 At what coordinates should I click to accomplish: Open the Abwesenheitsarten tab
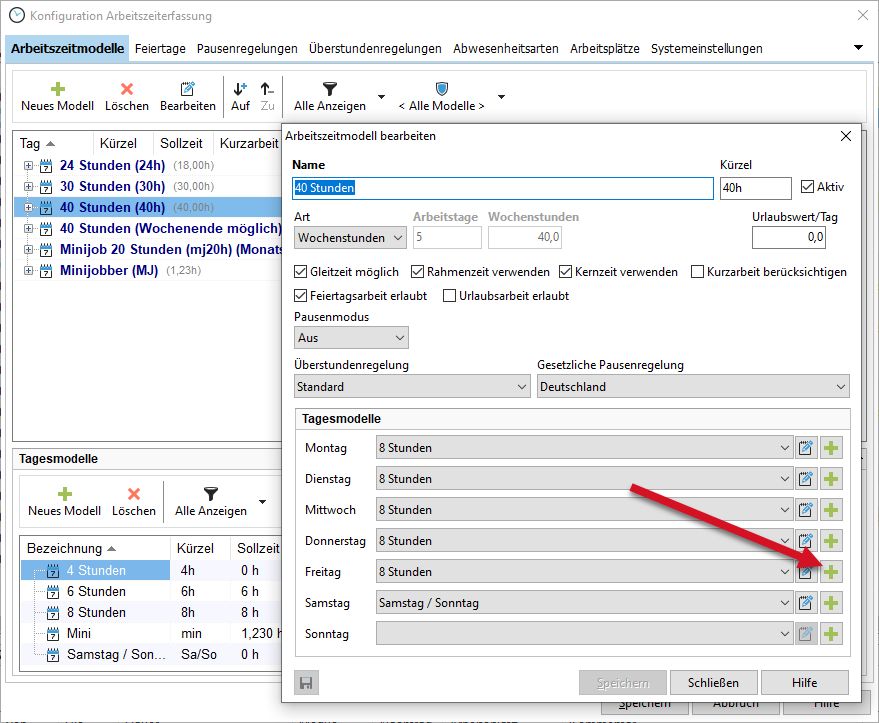(505, 48)
